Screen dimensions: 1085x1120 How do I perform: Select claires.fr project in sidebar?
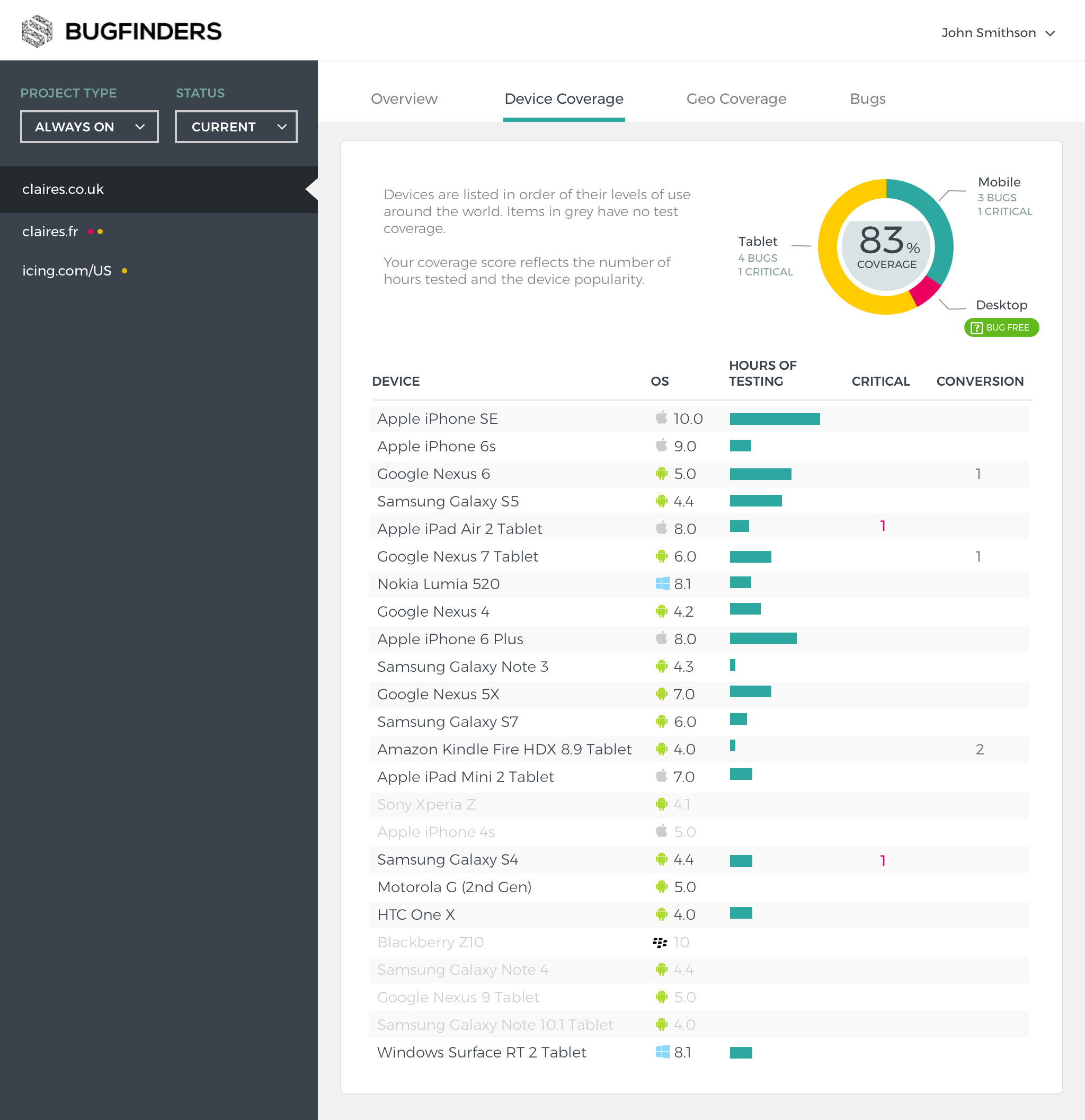click(50, 232)
